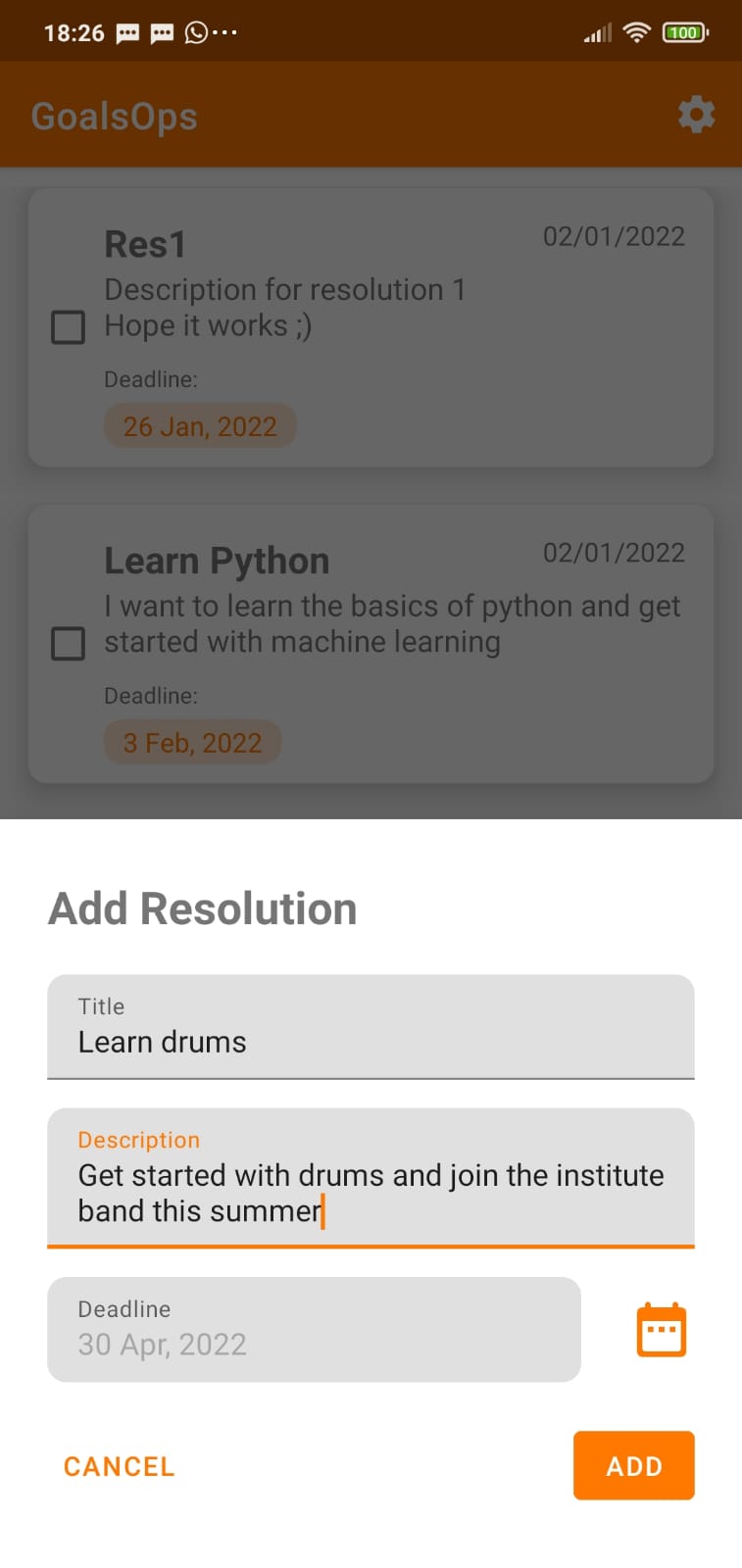
Task: Tap the cellular signal strength icon
Action: 597,33
